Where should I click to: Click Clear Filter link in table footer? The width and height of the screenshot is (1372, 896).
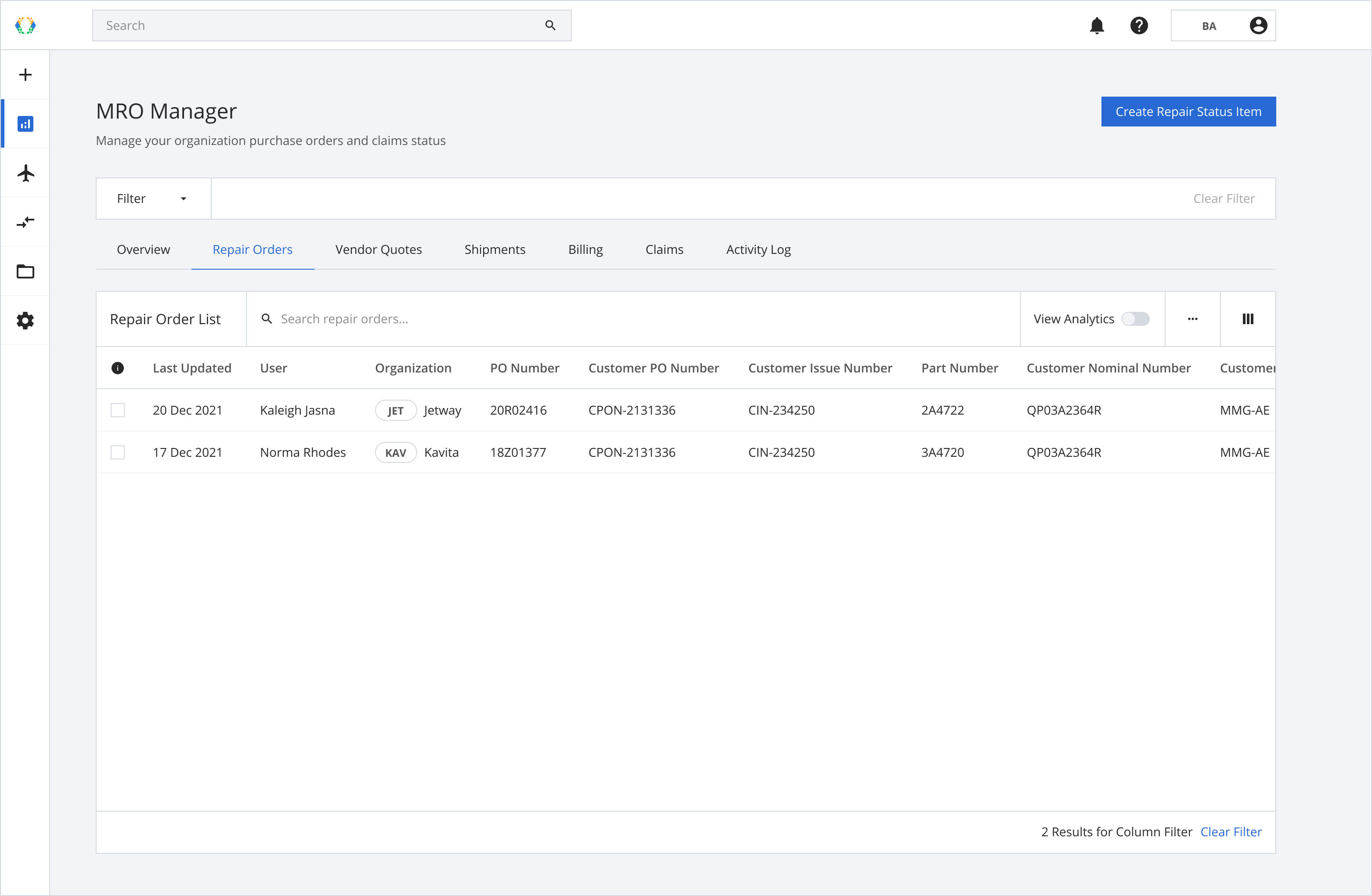[1231, 832]
